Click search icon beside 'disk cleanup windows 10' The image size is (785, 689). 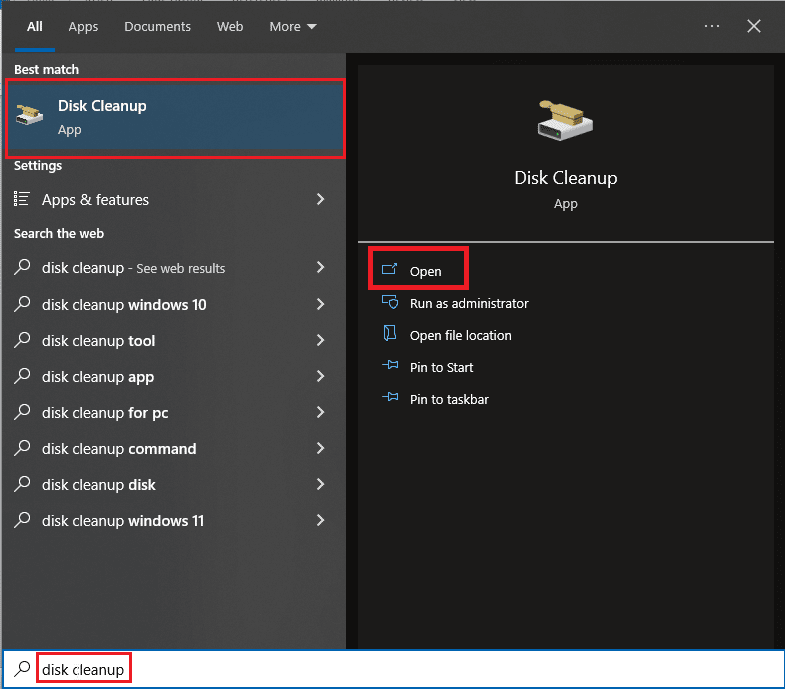[22, 303]
